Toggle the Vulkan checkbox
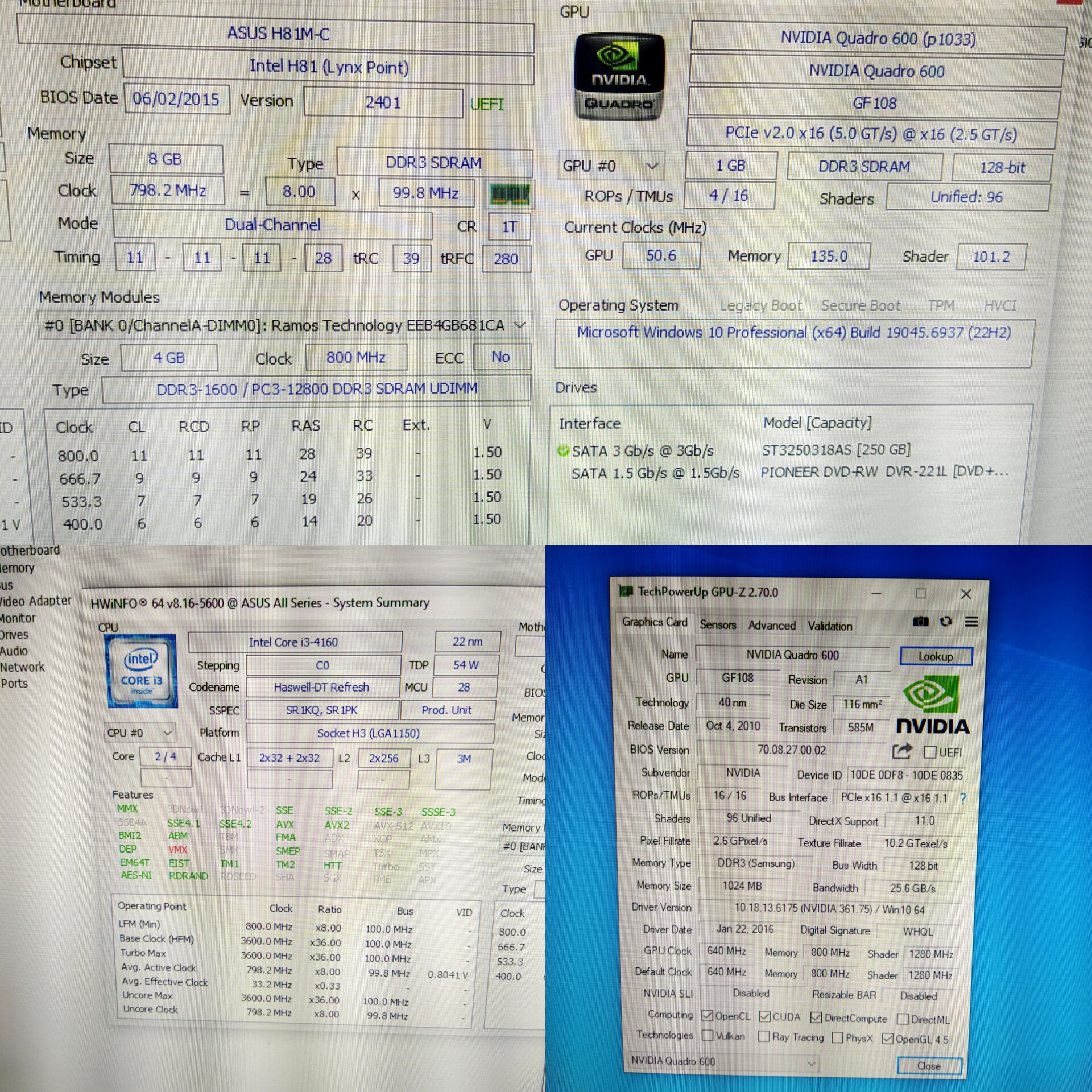The height and width of the screenshot is (1092, 1092). tap(708, 1035)
